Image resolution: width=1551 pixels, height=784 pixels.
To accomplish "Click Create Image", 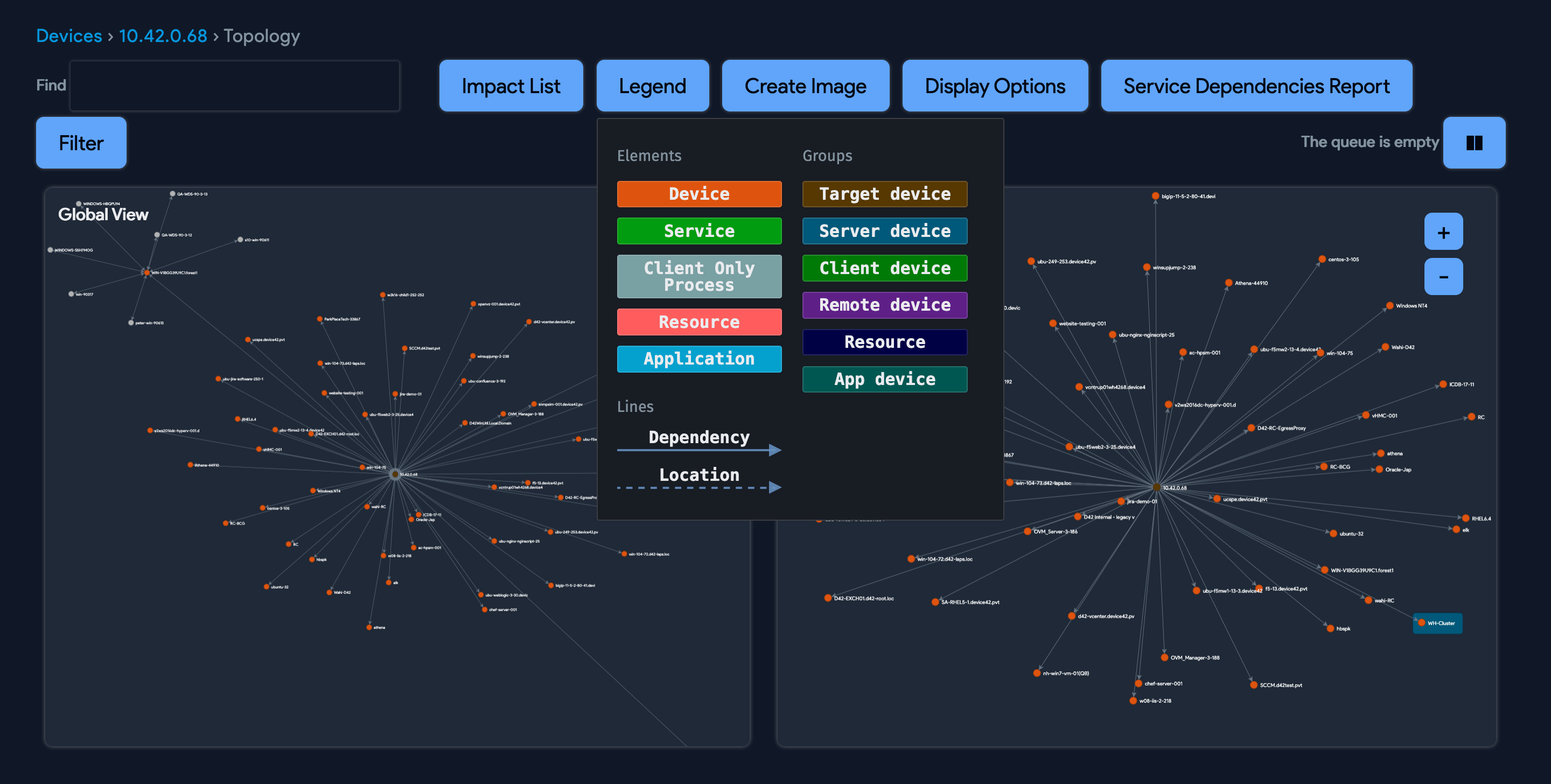I will (x=805, y=86).
